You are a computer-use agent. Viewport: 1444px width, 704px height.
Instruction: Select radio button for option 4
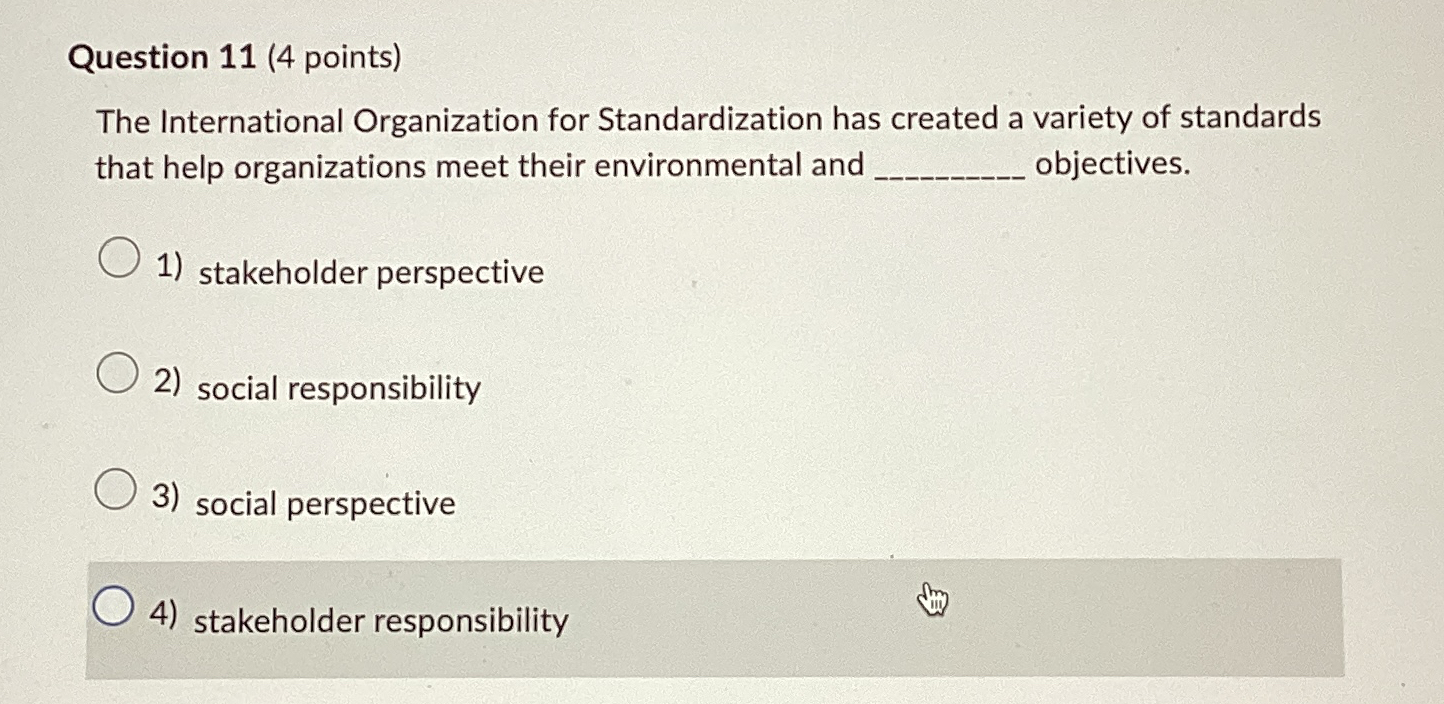click(x=112, y=605)
